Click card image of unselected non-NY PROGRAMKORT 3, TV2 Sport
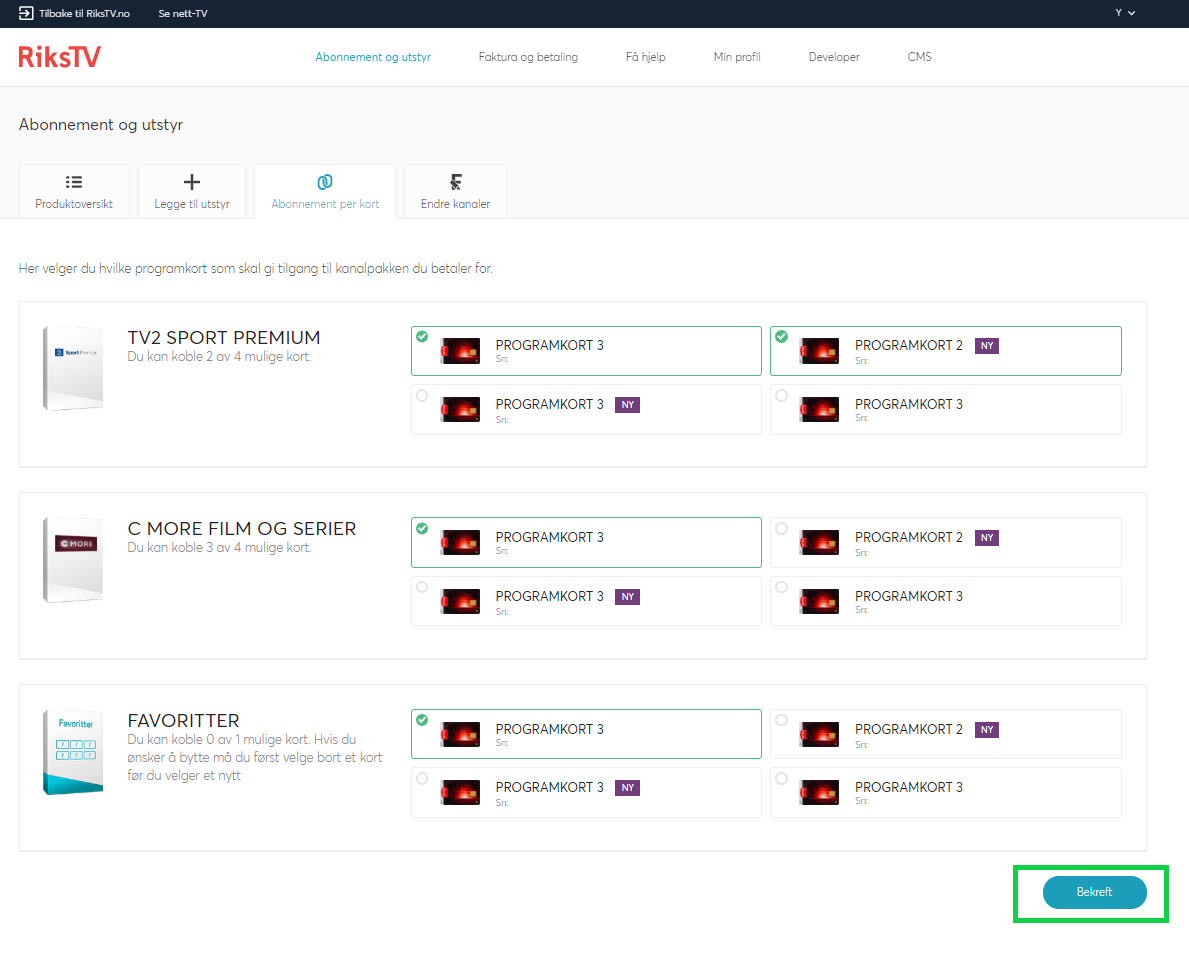1189x966 pixels. tap(820, 409)
